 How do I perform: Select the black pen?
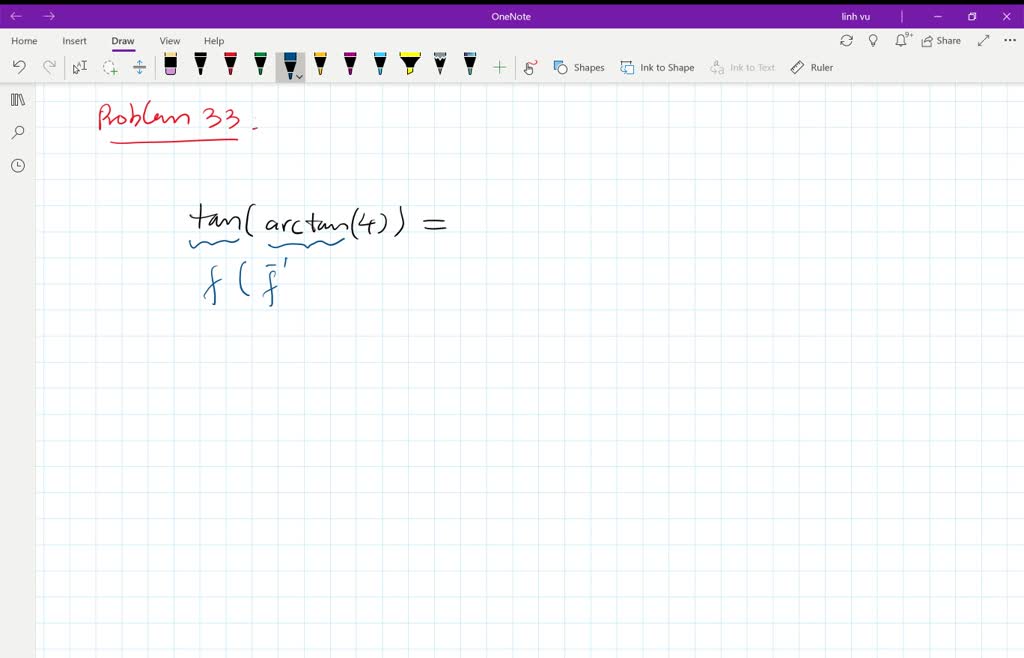click(x=200, y=66)
